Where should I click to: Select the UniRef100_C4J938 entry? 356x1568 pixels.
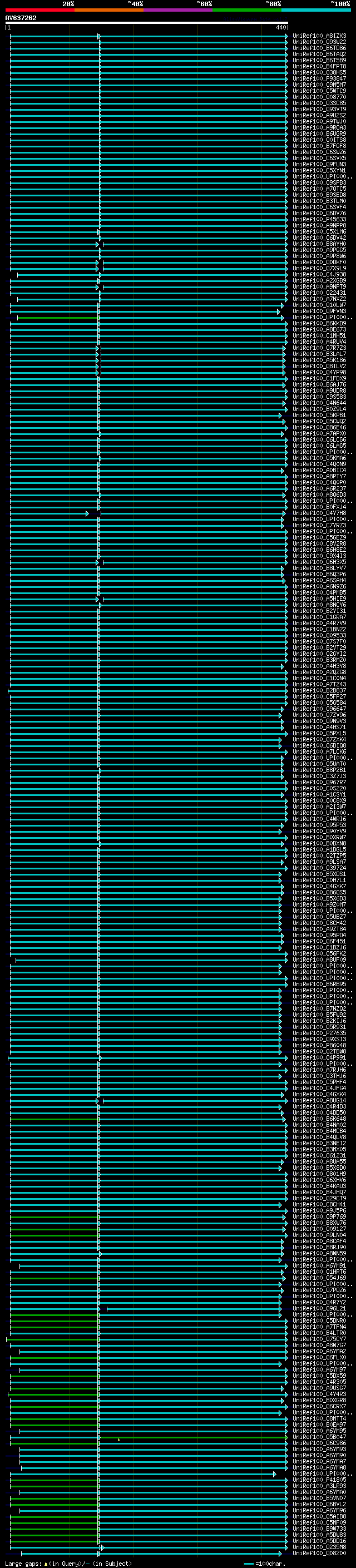[x=319, y=275]
